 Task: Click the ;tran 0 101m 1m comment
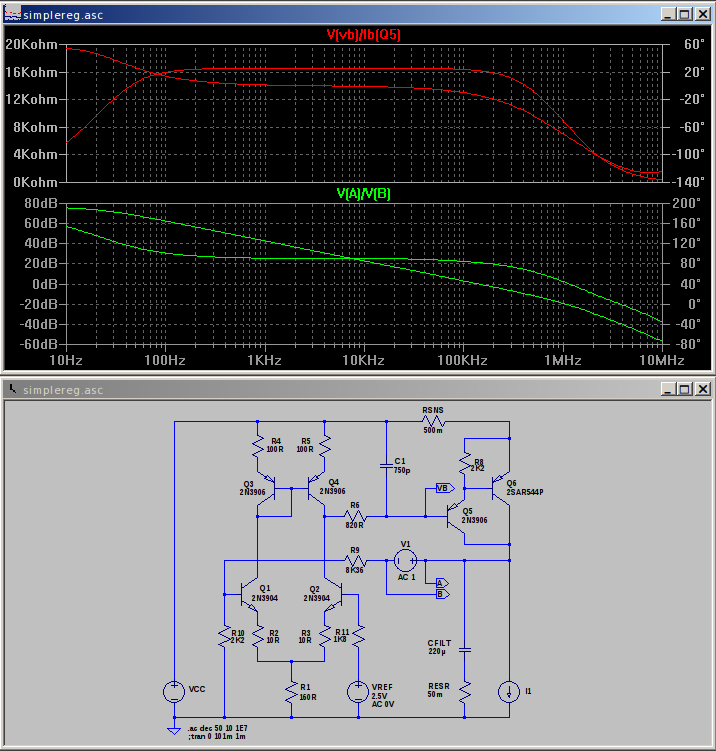217,736
